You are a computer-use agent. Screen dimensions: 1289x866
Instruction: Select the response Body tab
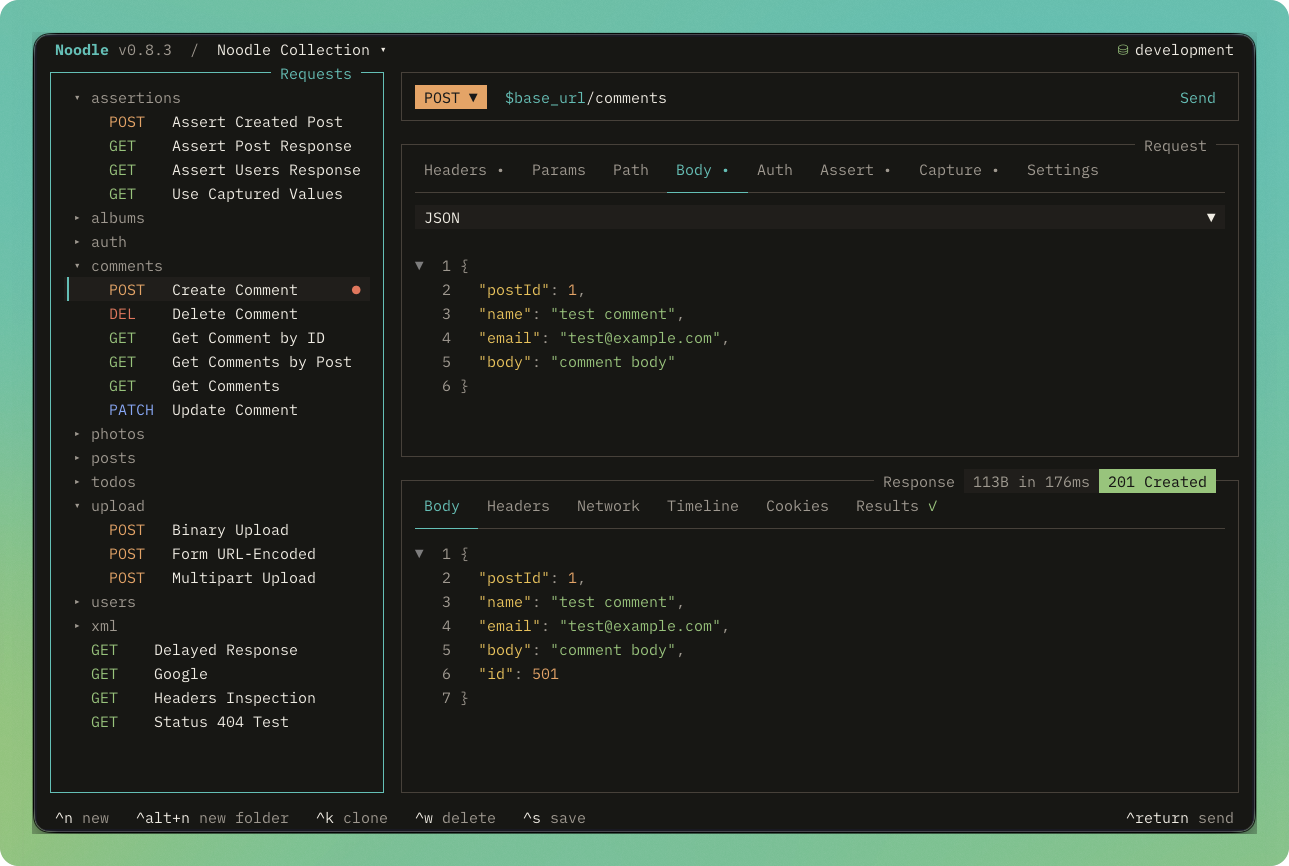pyautogui.click(x=442, y=506)
